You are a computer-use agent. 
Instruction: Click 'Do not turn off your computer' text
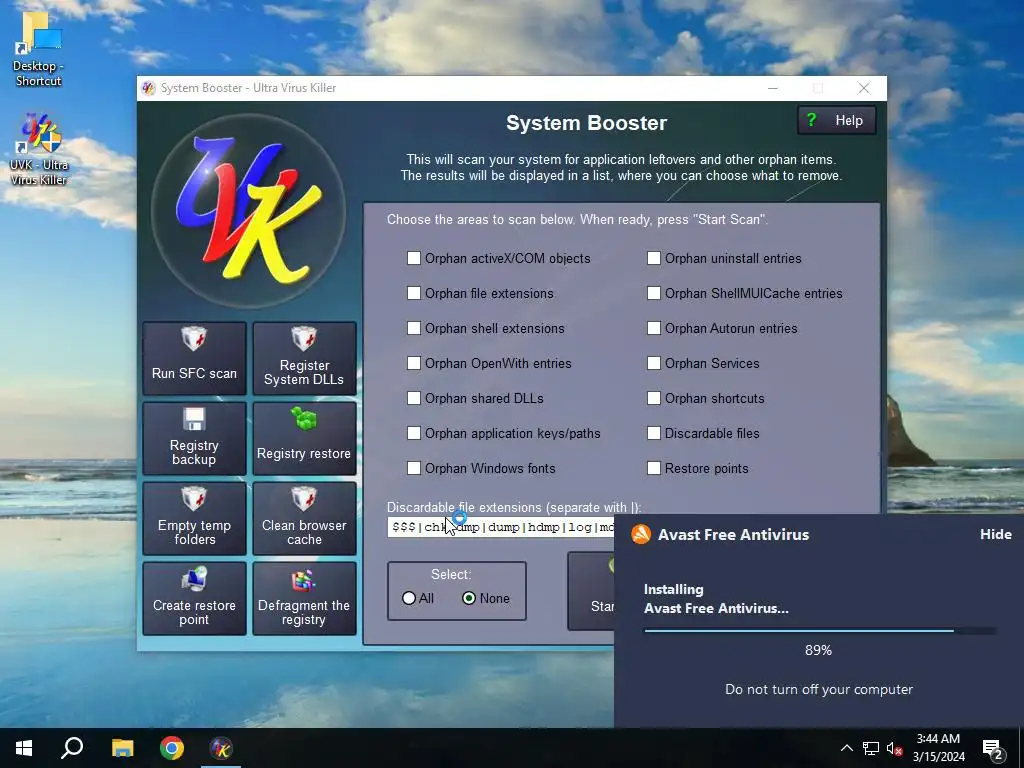[x=819, y=689]
